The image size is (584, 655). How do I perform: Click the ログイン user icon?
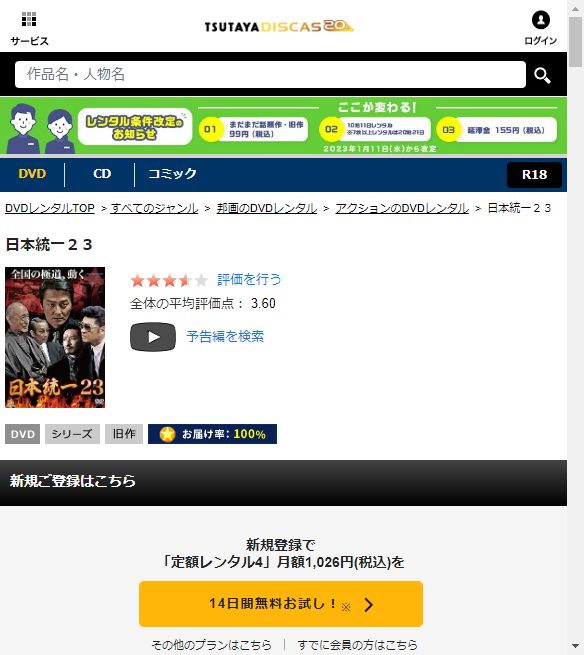[x=541, y=20]
